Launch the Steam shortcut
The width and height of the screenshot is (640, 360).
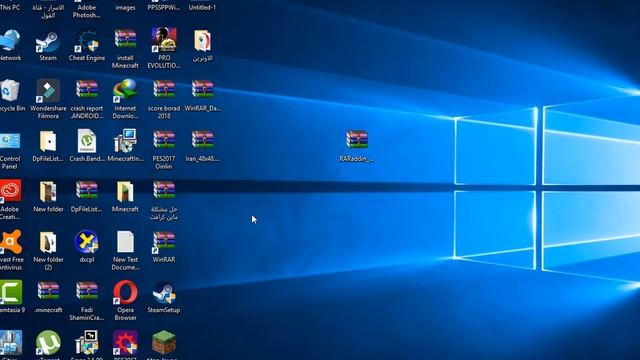[48, 41]
